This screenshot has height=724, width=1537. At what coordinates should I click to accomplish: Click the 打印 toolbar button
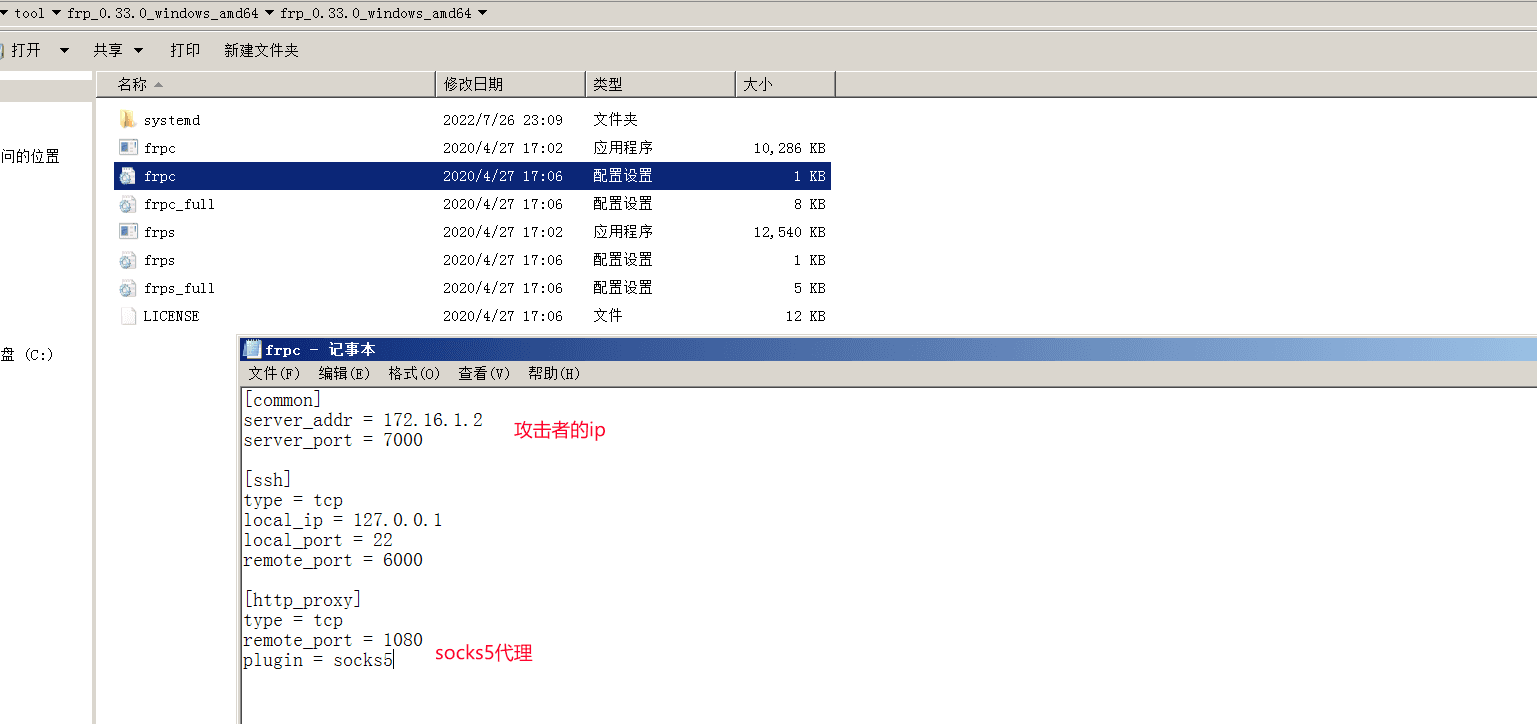[x=185, y=50]
